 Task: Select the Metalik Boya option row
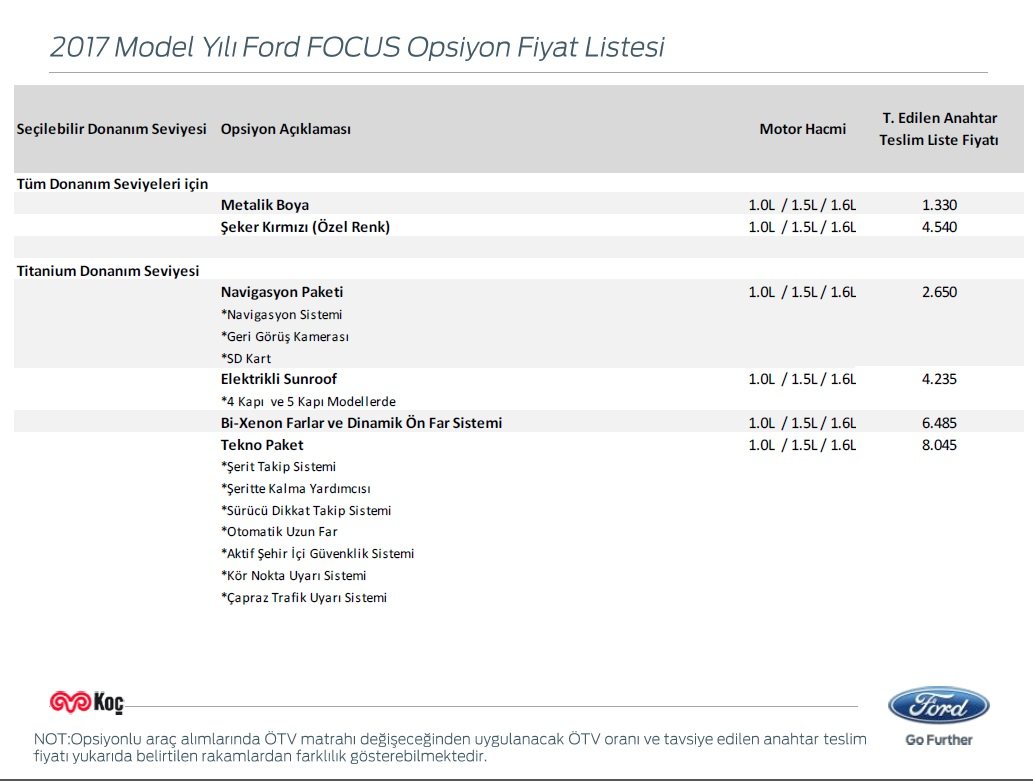pos(518,204)
